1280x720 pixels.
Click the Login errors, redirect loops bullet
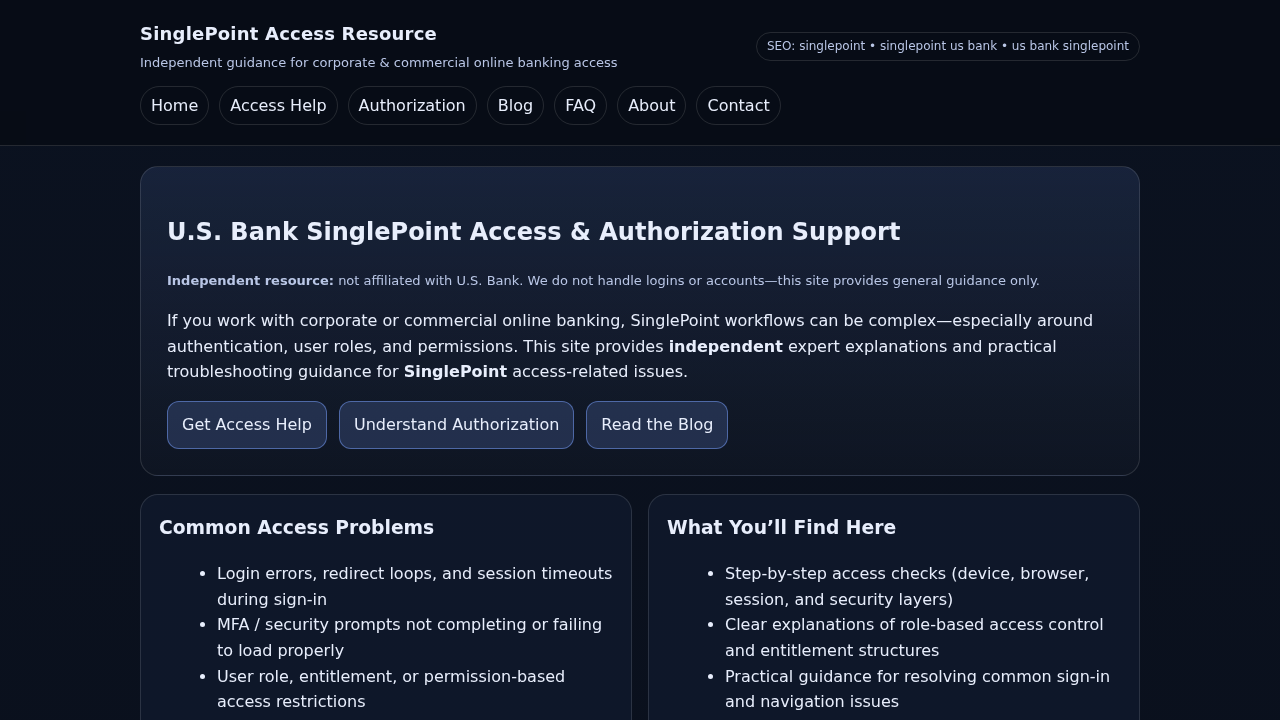point(414,586)
